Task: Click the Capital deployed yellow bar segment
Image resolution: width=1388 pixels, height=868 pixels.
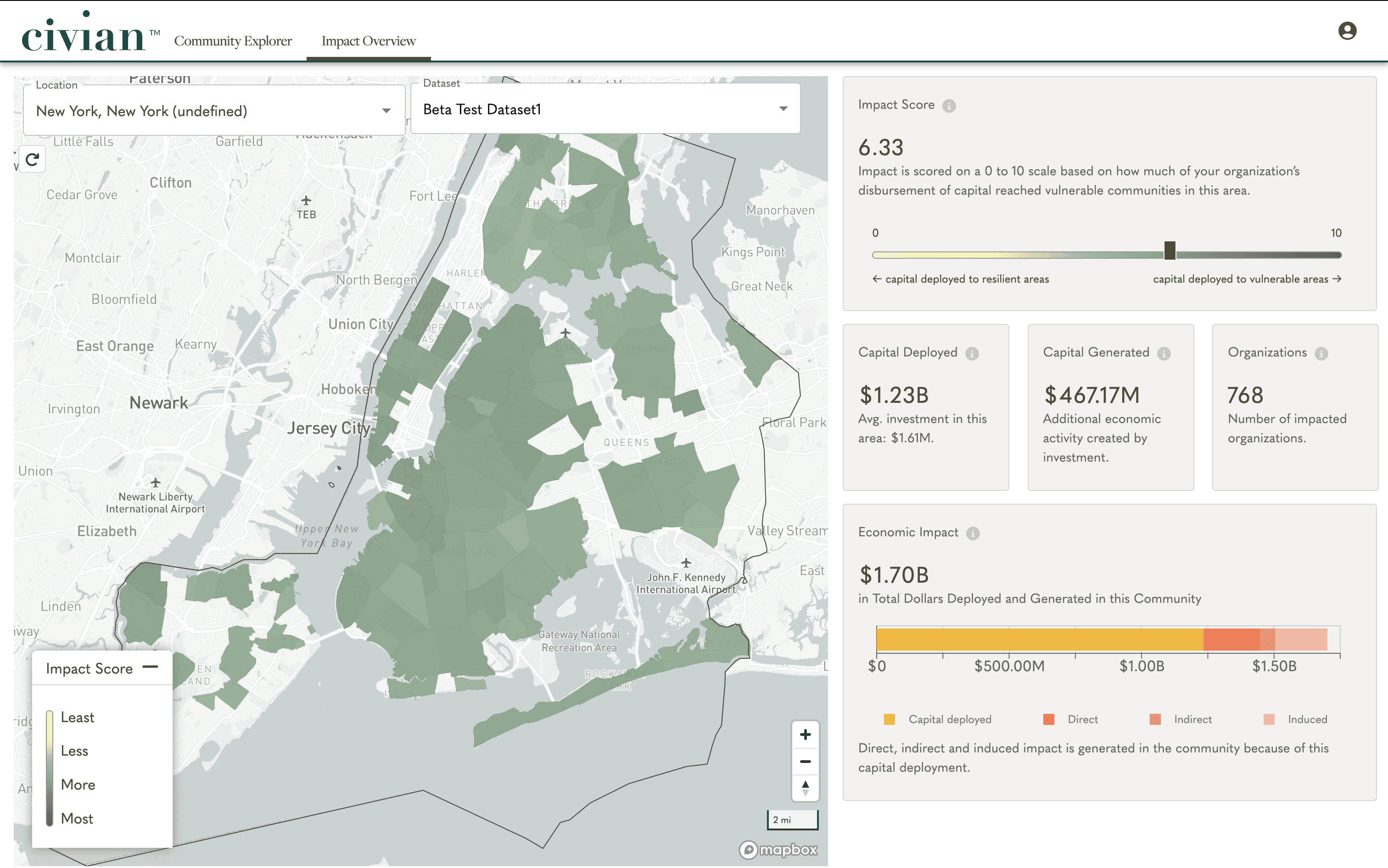Action: 1040,640
